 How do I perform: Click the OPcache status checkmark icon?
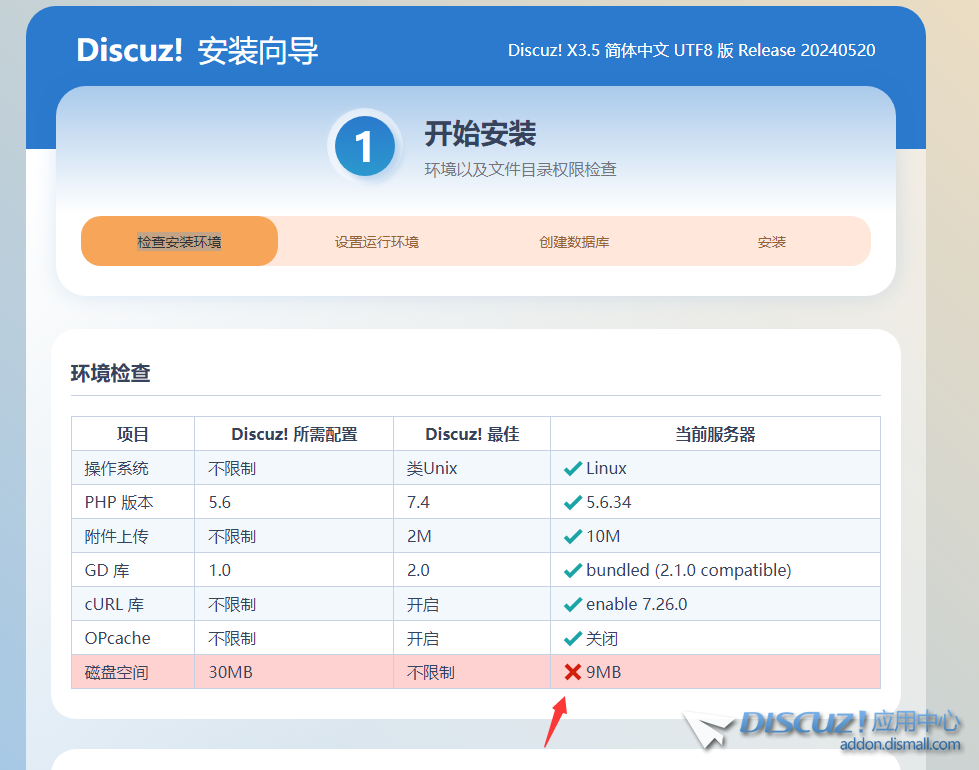(x=573, y=638)
